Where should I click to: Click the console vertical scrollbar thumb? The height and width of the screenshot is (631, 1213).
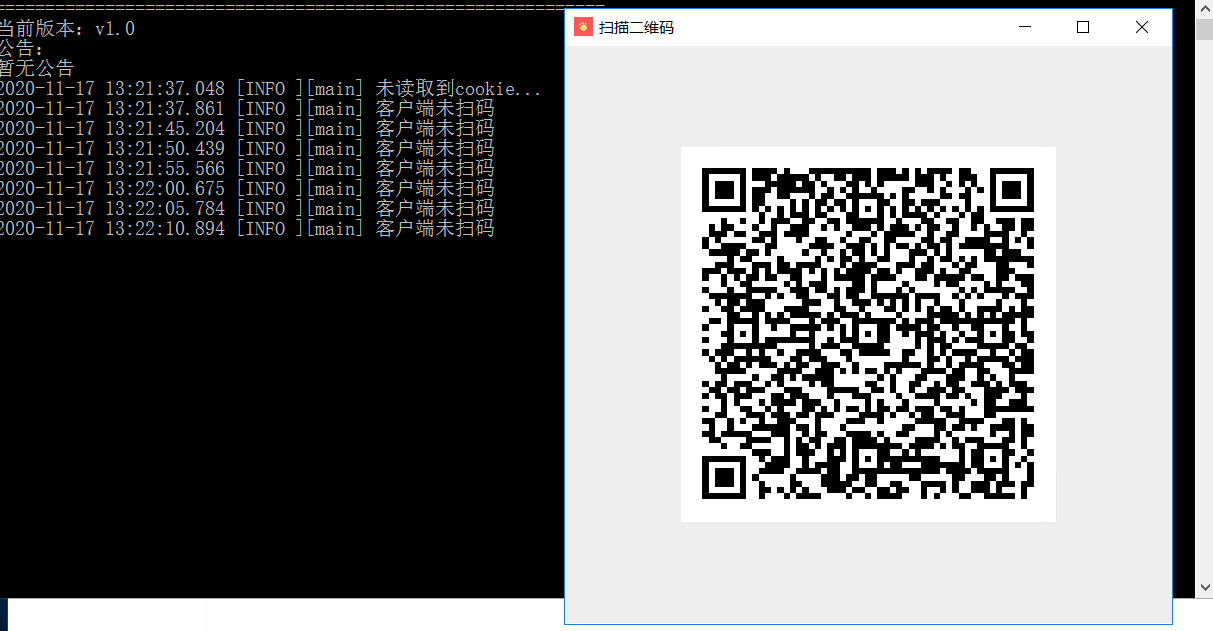[x=1204, y=27]
